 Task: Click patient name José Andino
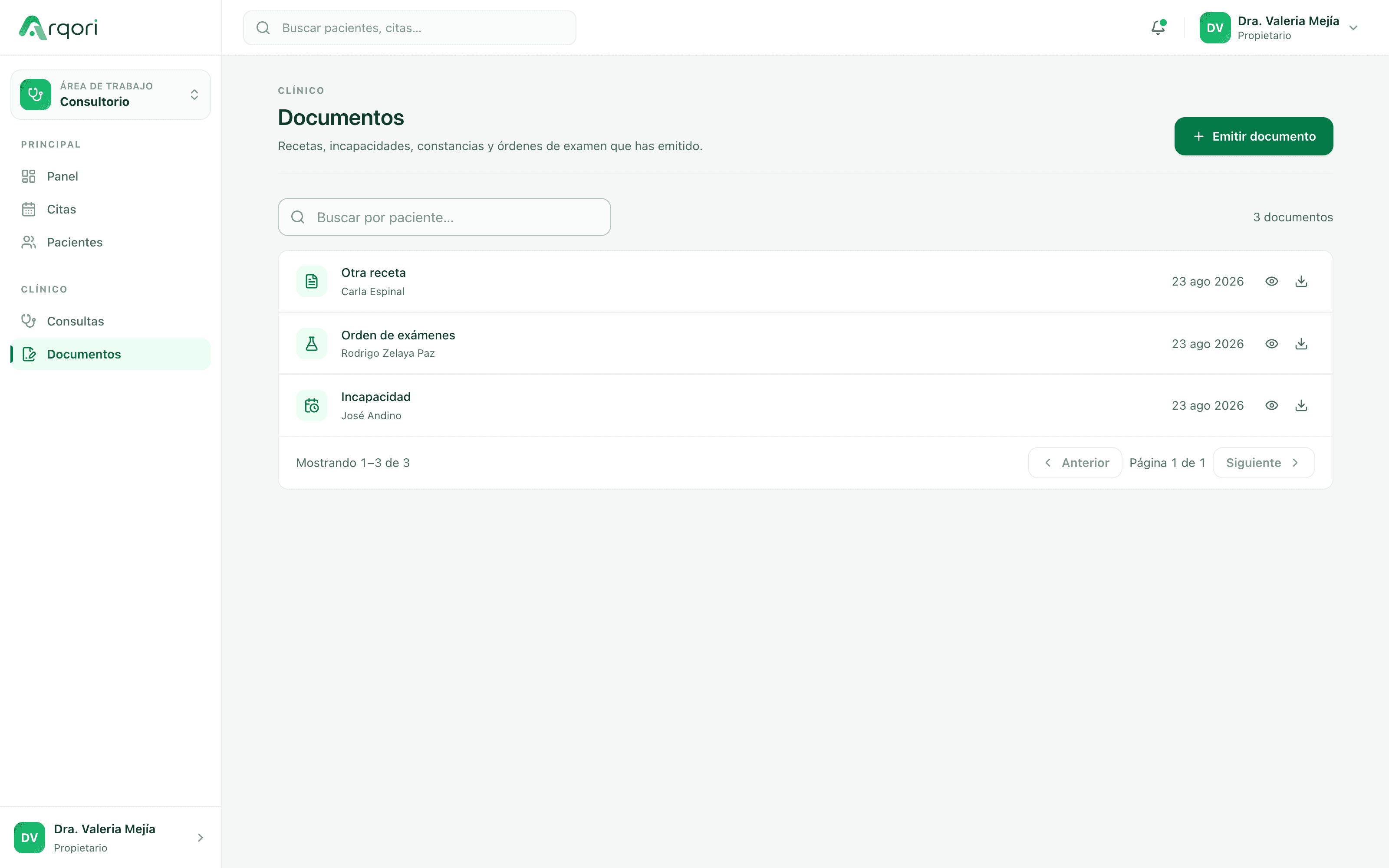(x=371, y=416)
